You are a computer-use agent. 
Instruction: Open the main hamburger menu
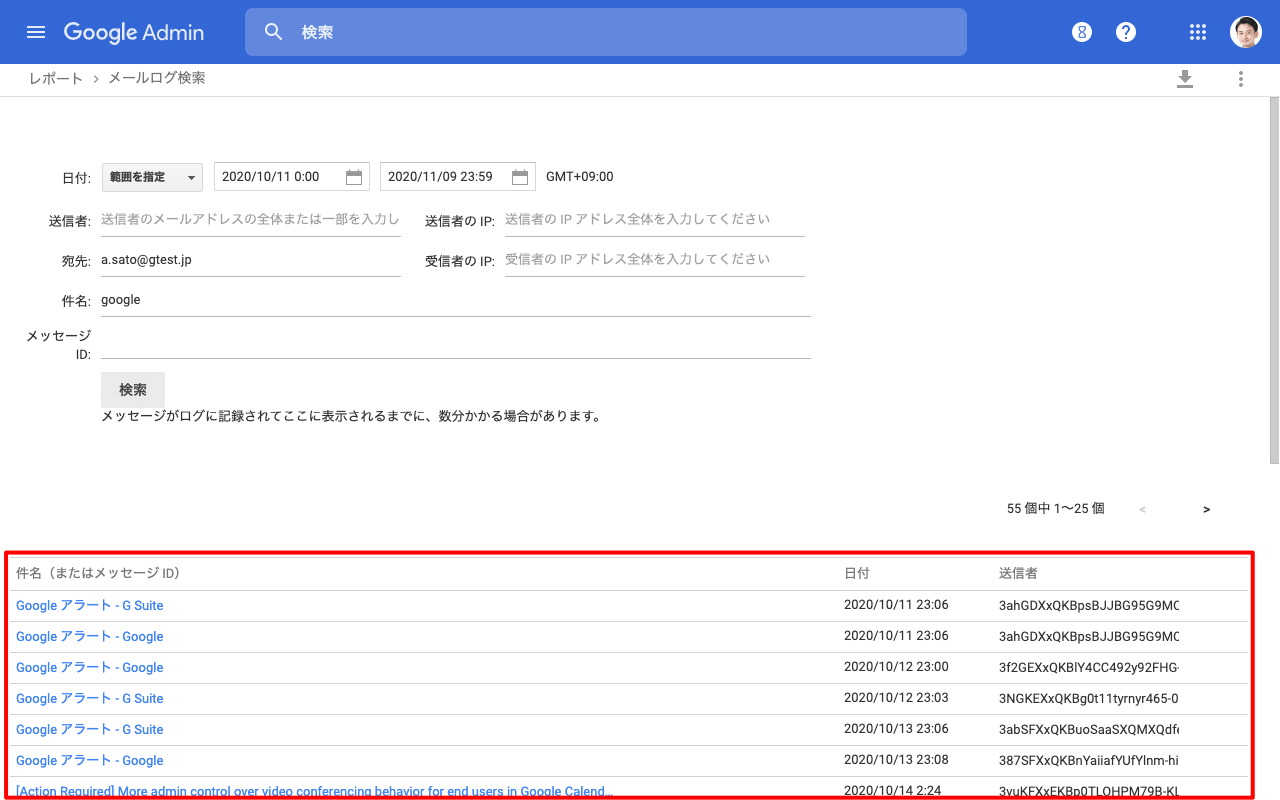[36, 32]
